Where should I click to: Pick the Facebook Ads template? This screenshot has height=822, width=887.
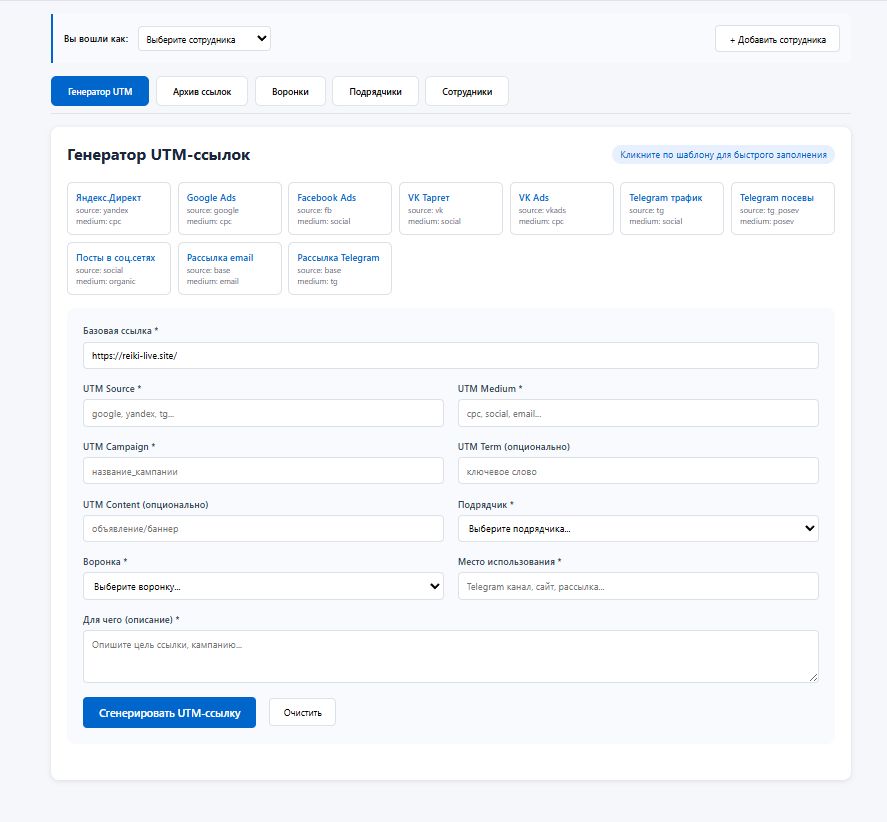[x=340, y=208]
